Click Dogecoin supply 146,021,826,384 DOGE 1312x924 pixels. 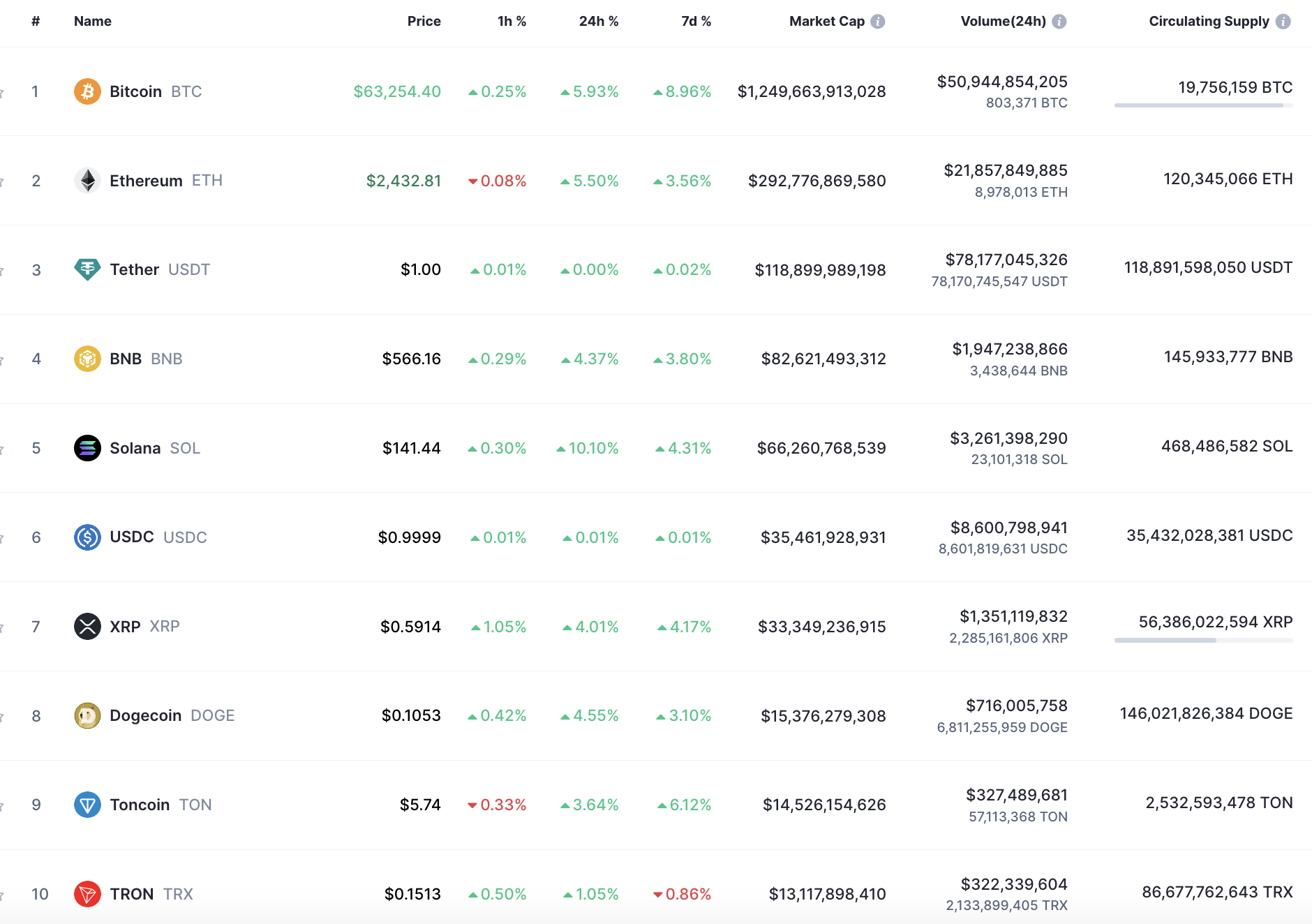click(1207, 713)
